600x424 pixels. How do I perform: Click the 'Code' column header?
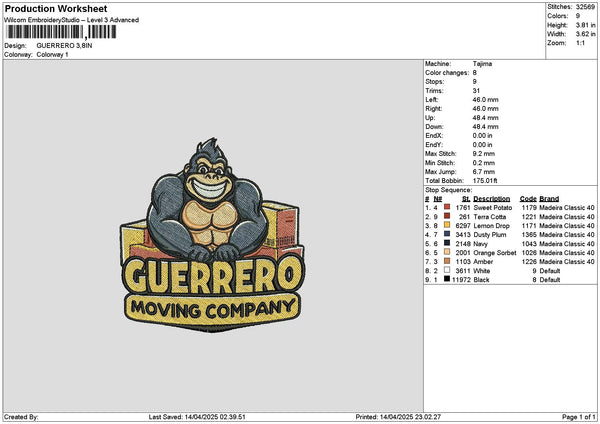(528, 199)
